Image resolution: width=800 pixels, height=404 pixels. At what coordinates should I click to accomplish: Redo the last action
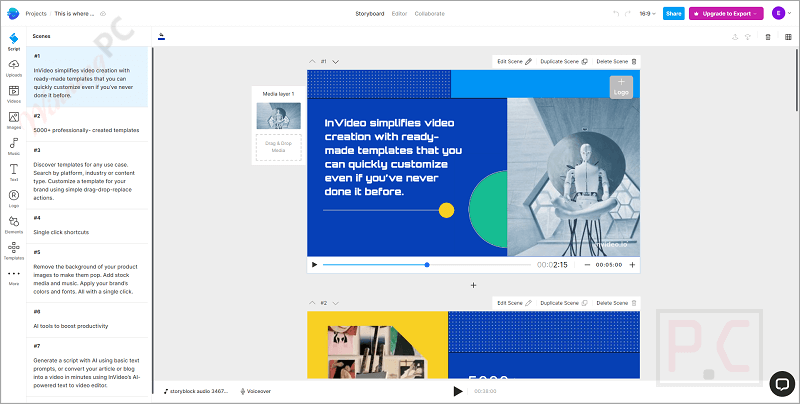click(x=628, y=14)
